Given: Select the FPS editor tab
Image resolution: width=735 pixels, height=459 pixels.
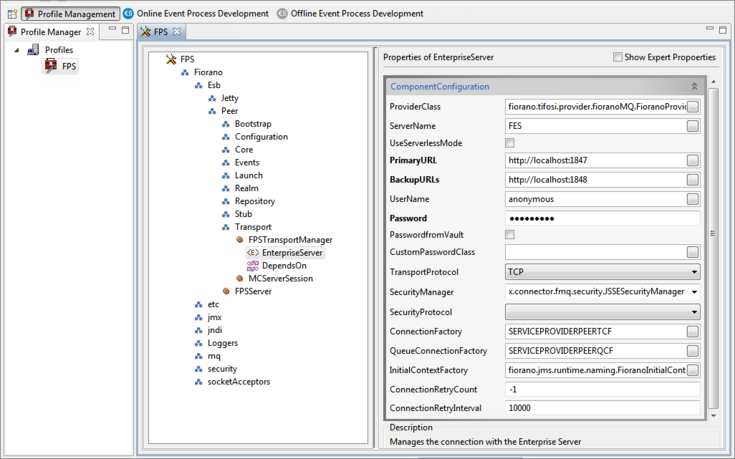Looking at the screenshot, I should [161, 31].
